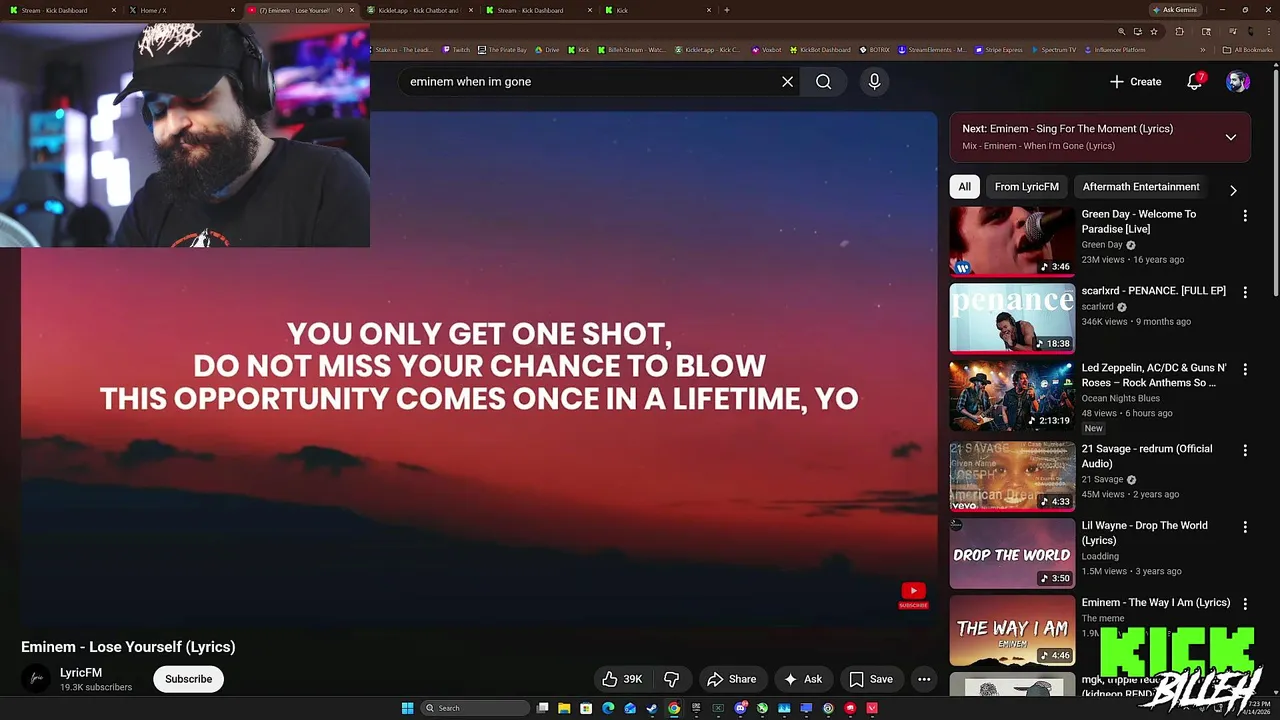Open Steam from the taskbar
This screenshot has height=720, width=1280.
click(652, 708)
